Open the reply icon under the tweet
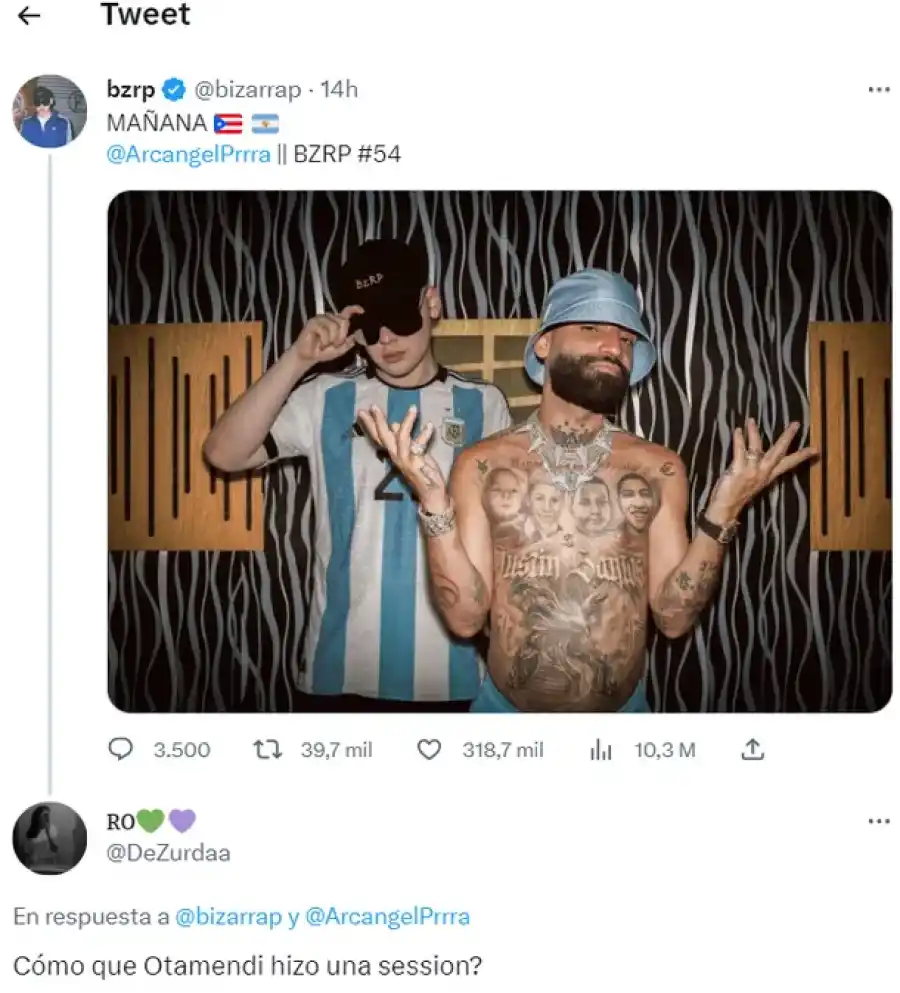This screenshot has width=900, height=993. point(122,749)
